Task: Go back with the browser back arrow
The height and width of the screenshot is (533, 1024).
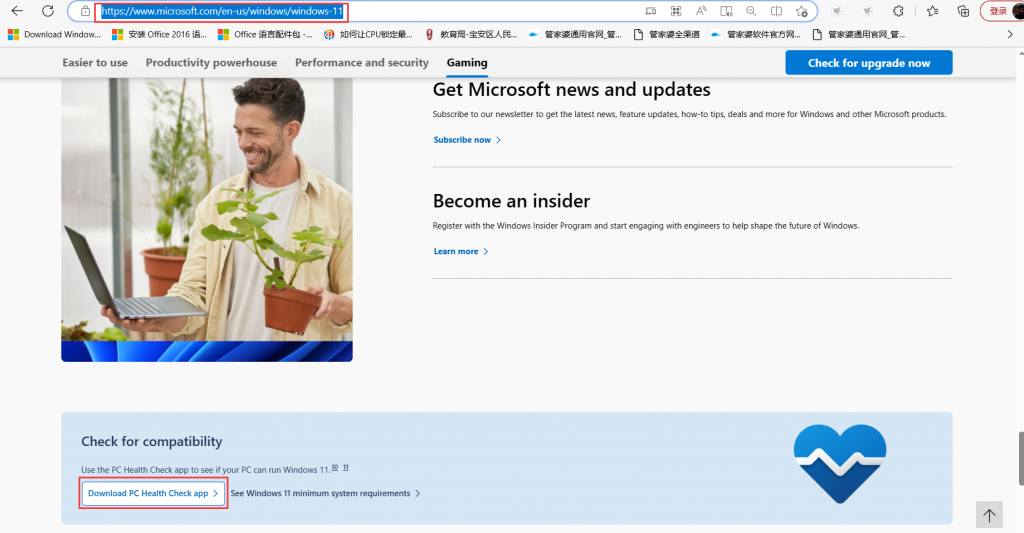Action: click(x=17, y=11)
